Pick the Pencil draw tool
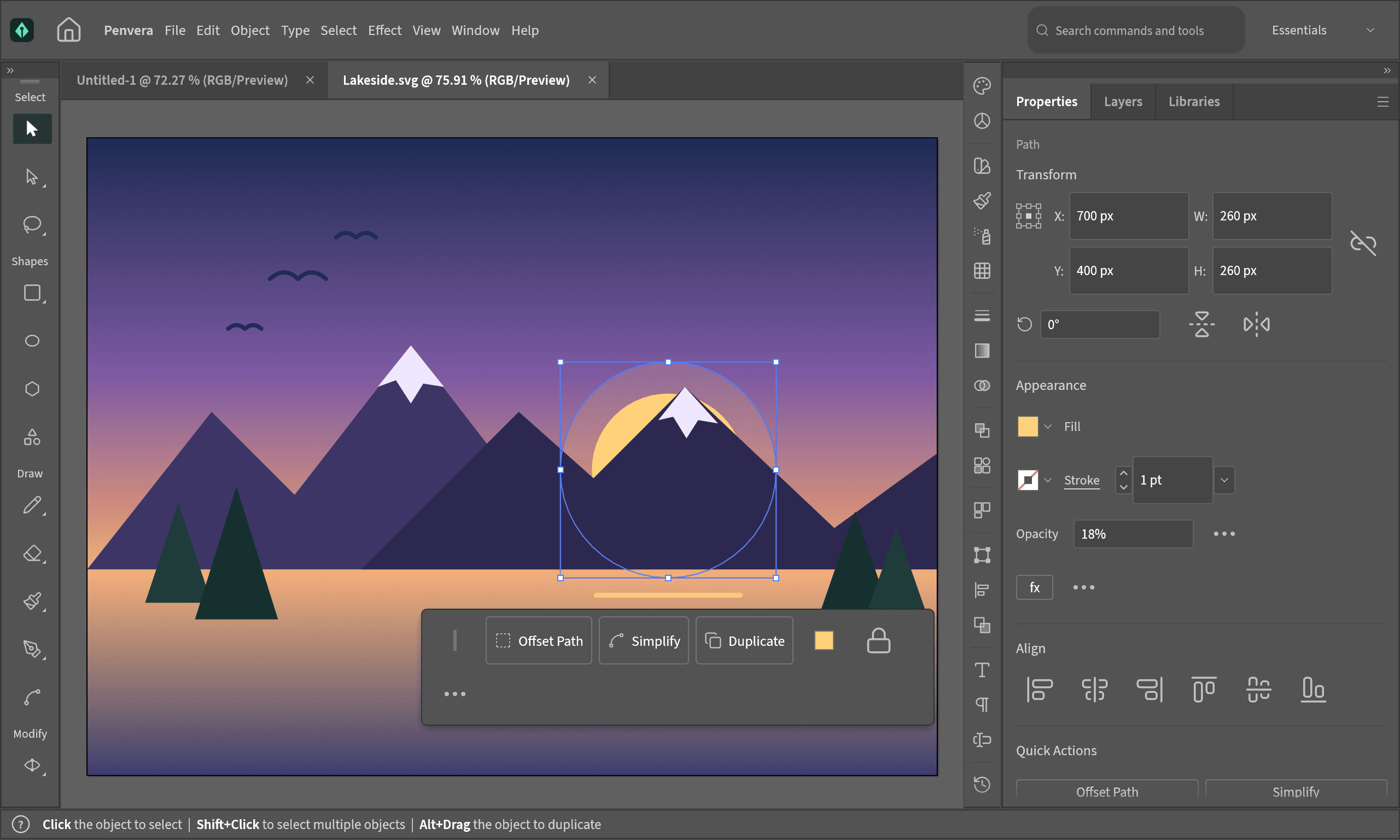 (32, 505)
